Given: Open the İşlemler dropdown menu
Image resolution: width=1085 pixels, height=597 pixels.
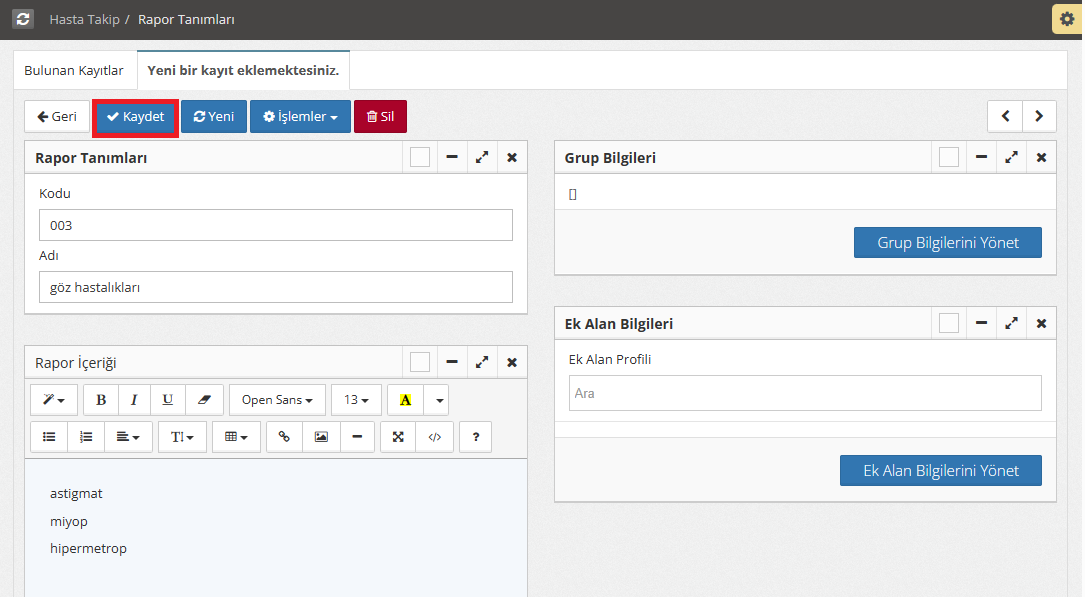Looking at the screenshot, I should tap(300, 117).
